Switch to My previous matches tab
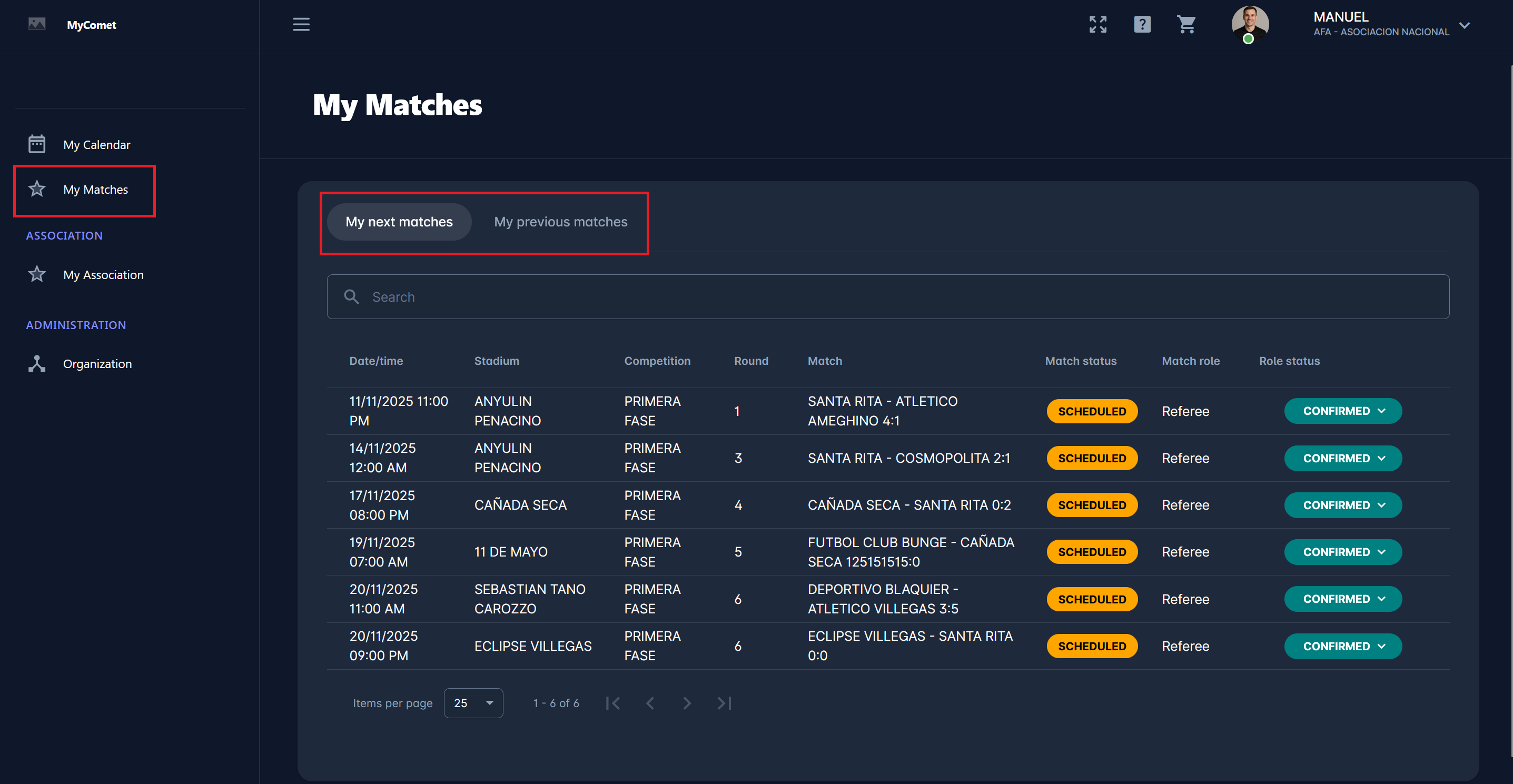This screenshot has width=1513, height=784. point(560,222)
